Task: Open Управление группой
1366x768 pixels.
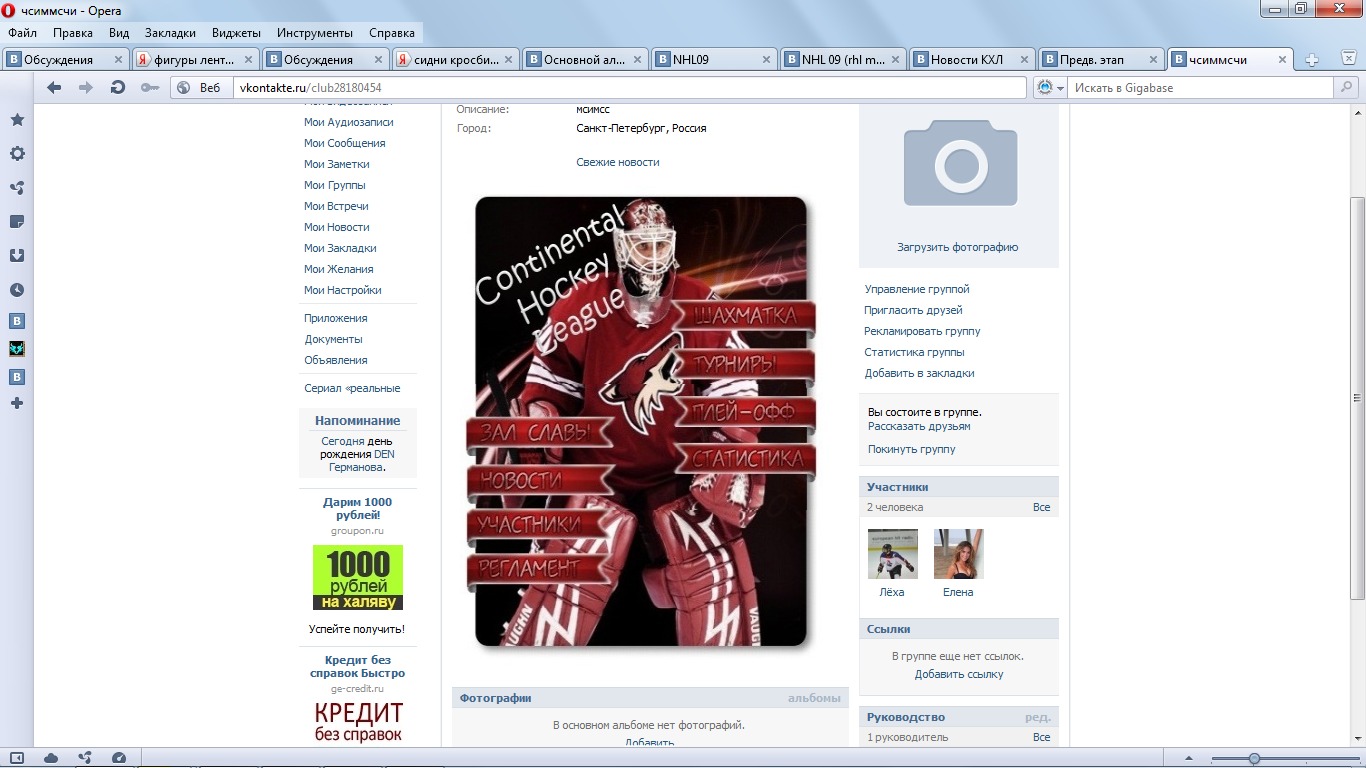Action: pos(917,289)
